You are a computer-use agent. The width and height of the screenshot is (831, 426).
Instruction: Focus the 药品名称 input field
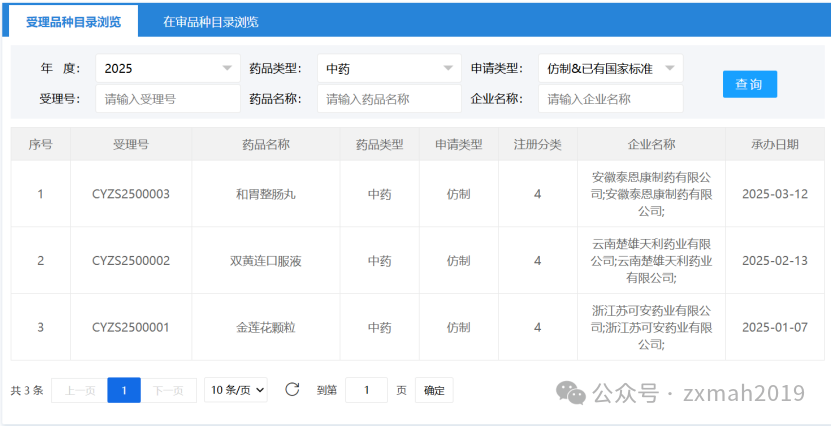(x=390, y=99)
